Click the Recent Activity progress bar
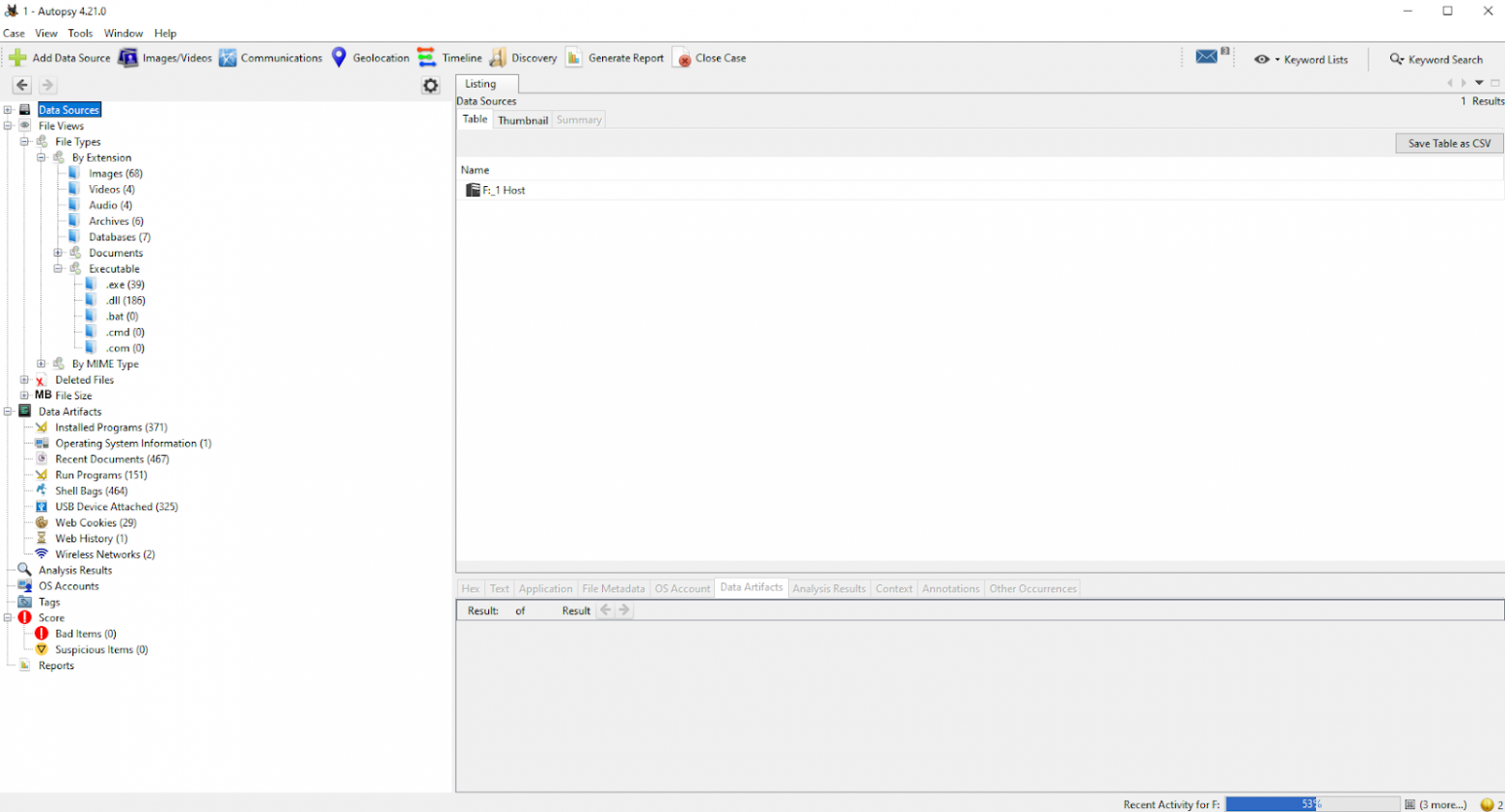The height and width of the screenshot is (812, 1505). pos(1311,804)
